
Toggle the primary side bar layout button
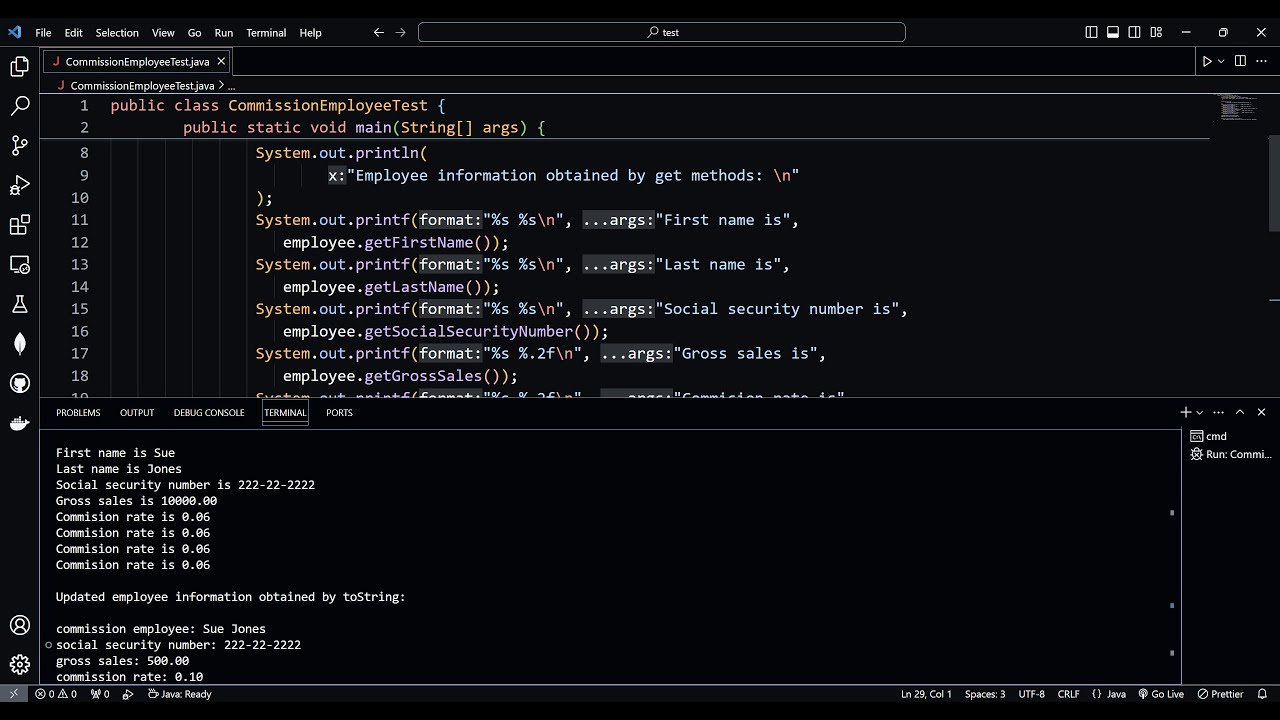click(x=1091, y=32)
